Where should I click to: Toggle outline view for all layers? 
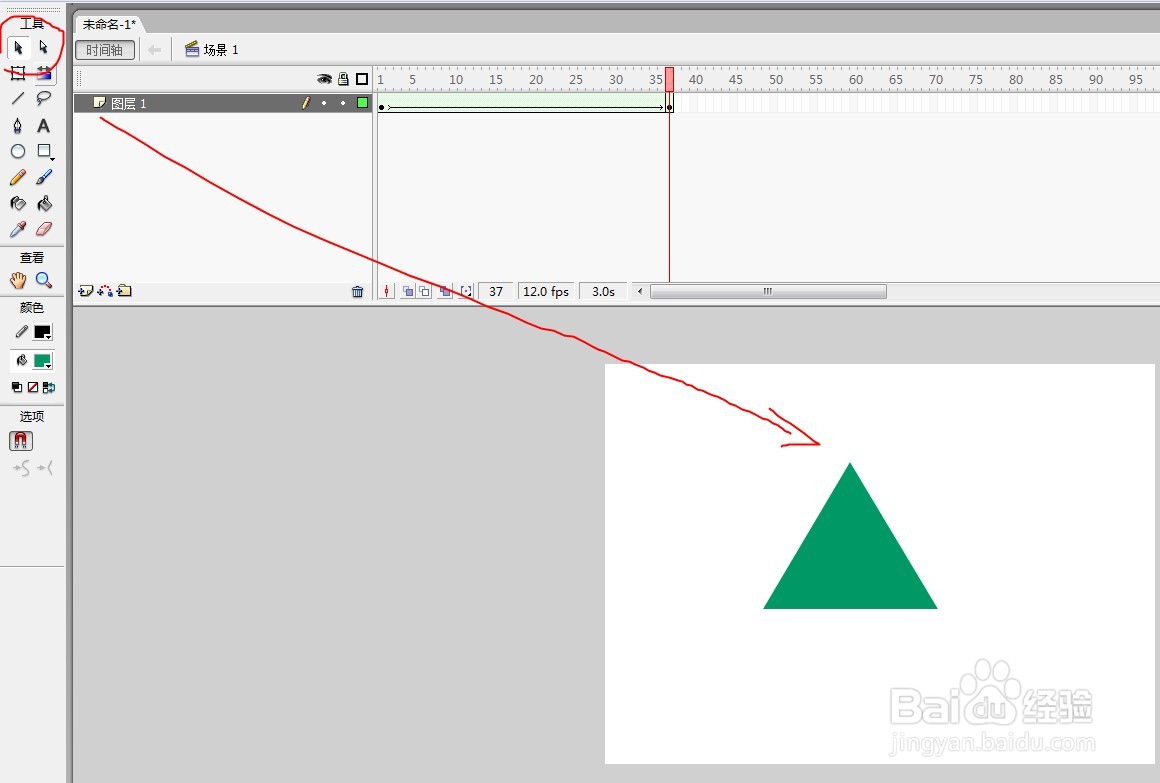362,78
